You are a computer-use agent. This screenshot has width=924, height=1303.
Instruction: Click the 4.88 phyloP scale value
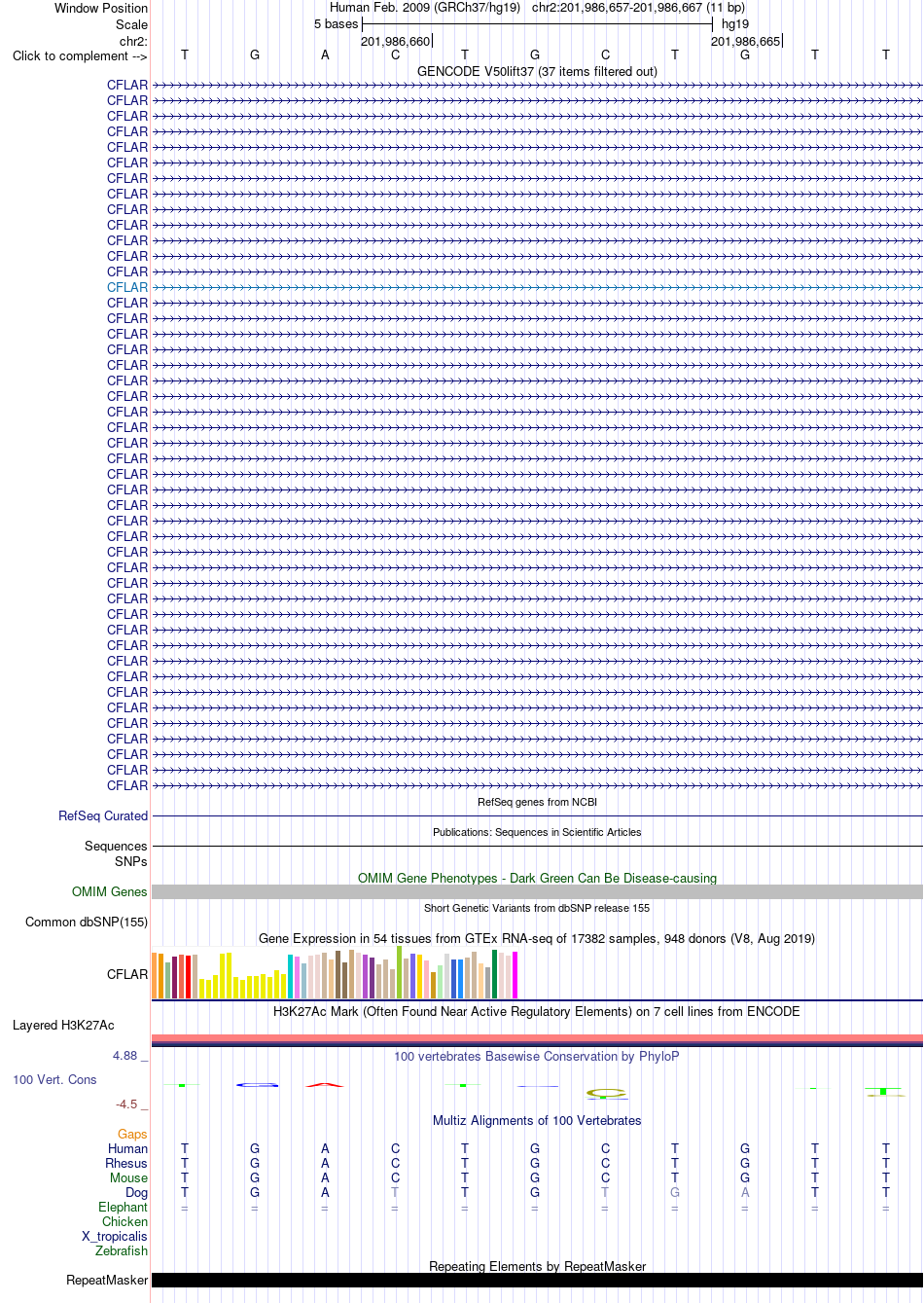click(x=125, y=1055)
